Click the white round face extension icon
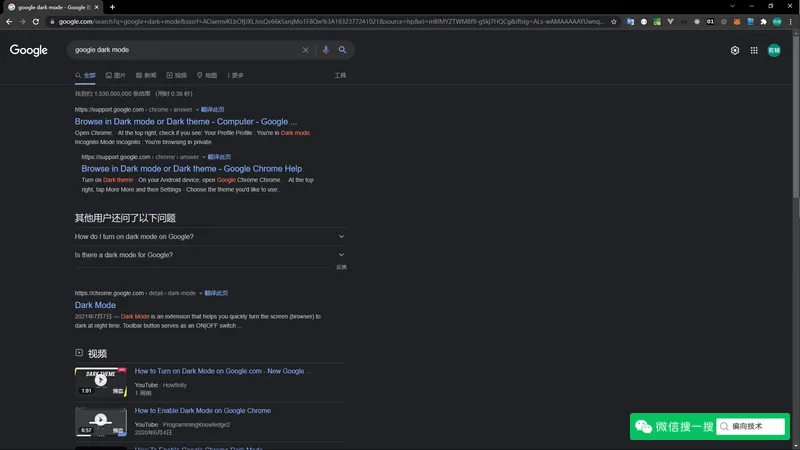The image size is (800, 450). click(644, 21)
